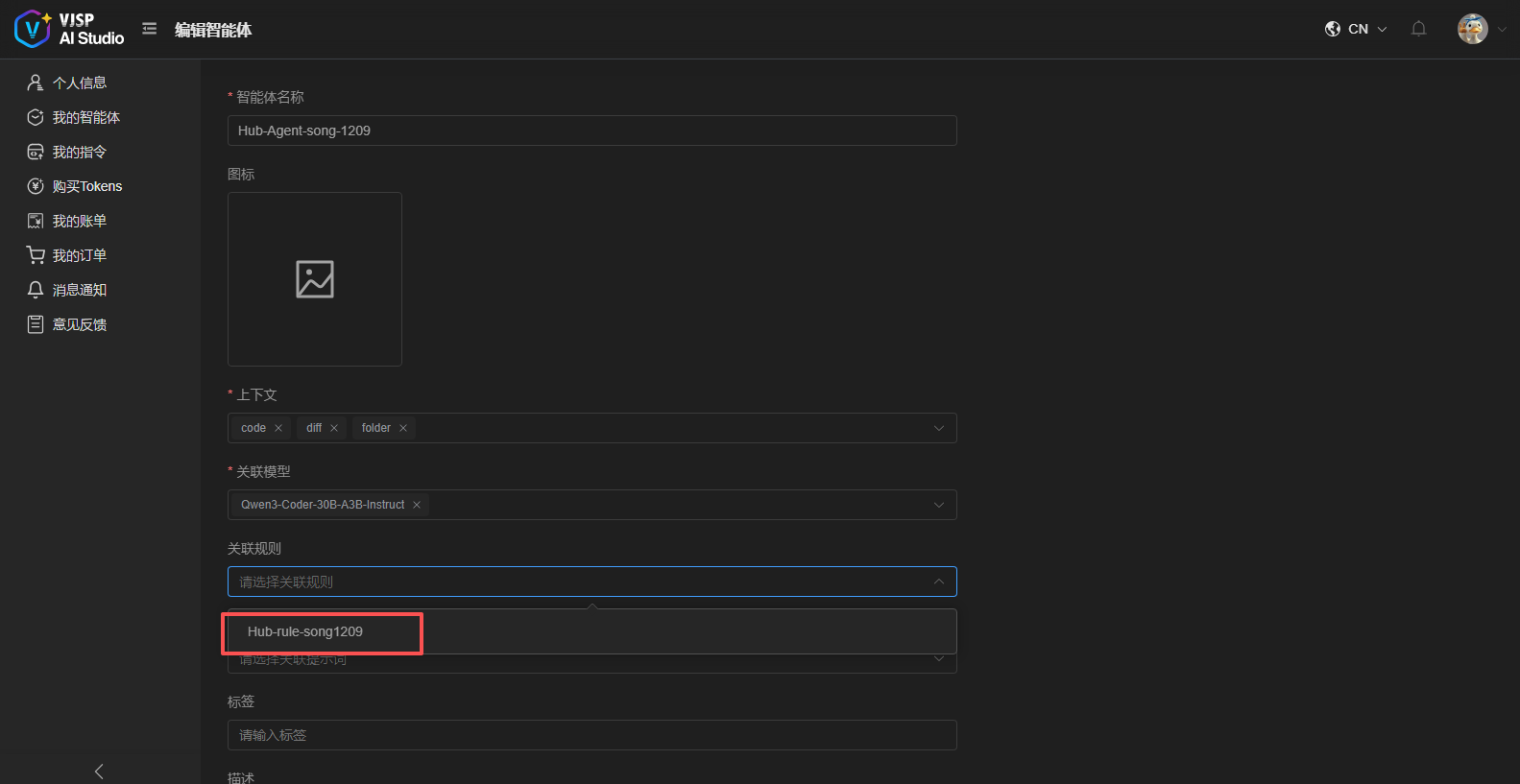Click the user avatar picture

pos(1472,29)
